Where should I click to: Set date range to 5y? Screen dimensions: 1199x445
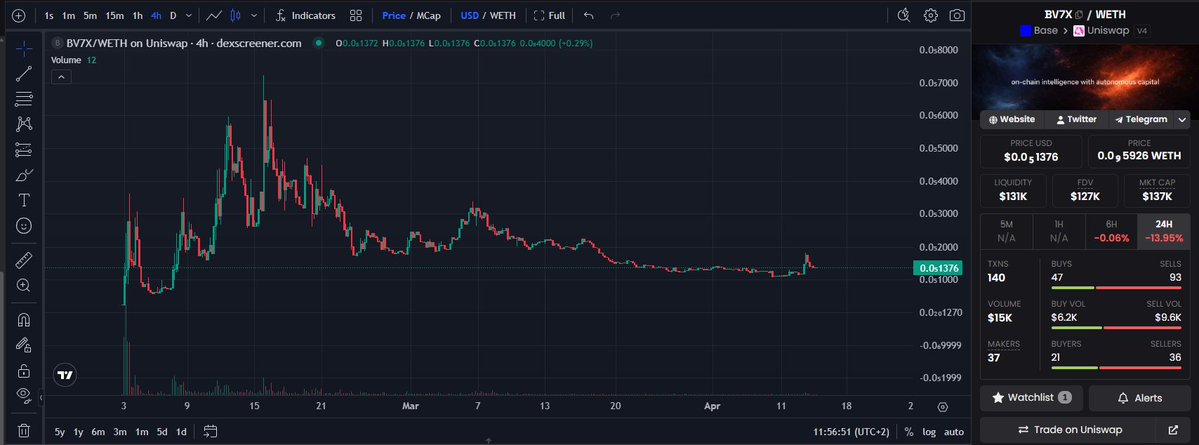pos(60,432)
